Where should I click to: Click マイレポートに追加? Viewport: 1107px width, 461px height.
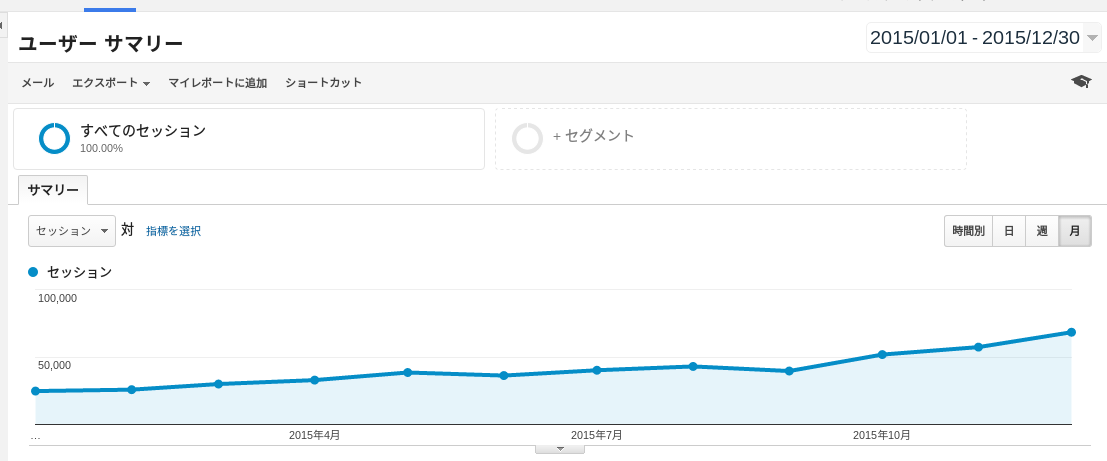(217, 83)
